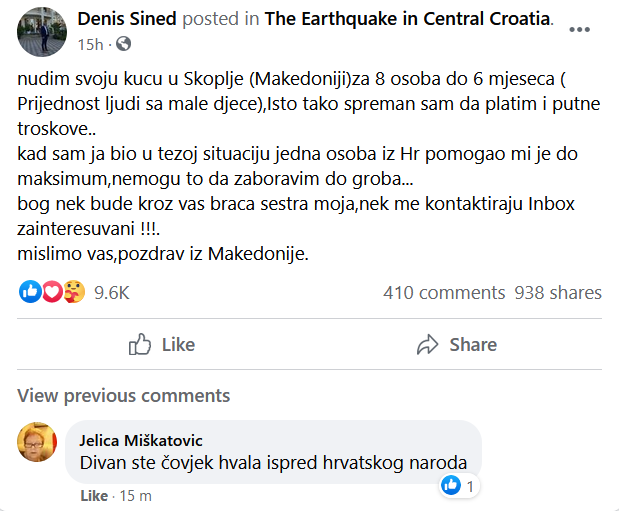
Task: View the 938 shares list
Action: 558,292
